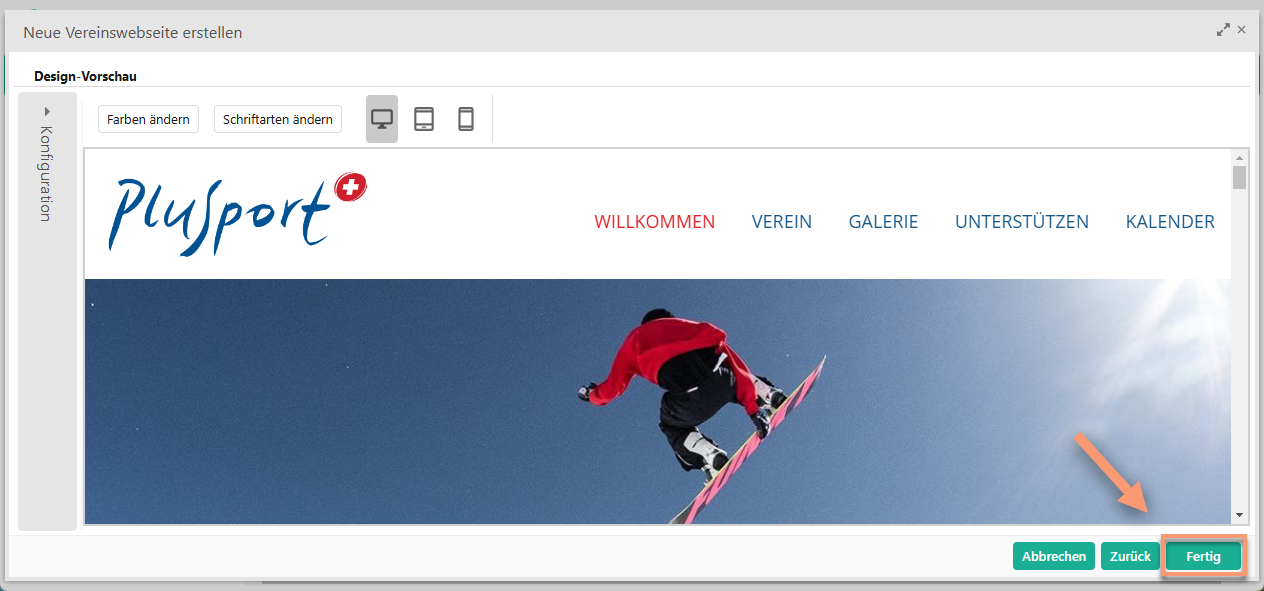Click the maximize dialog arrows icon

[1223, 30]
